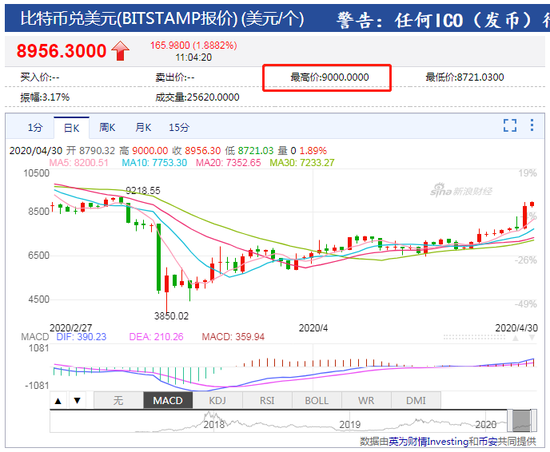Image resolution: width=550 pixels, height=452 pixels.
Task: Switch to the 周K chart tab
Action: [107, 127]
